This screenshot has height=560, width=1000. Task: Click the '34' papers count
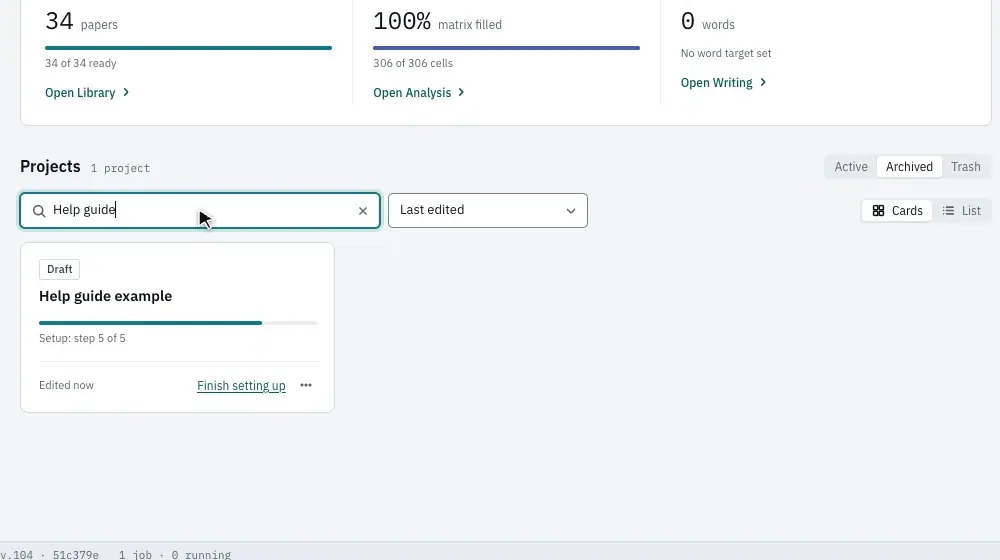59,21
